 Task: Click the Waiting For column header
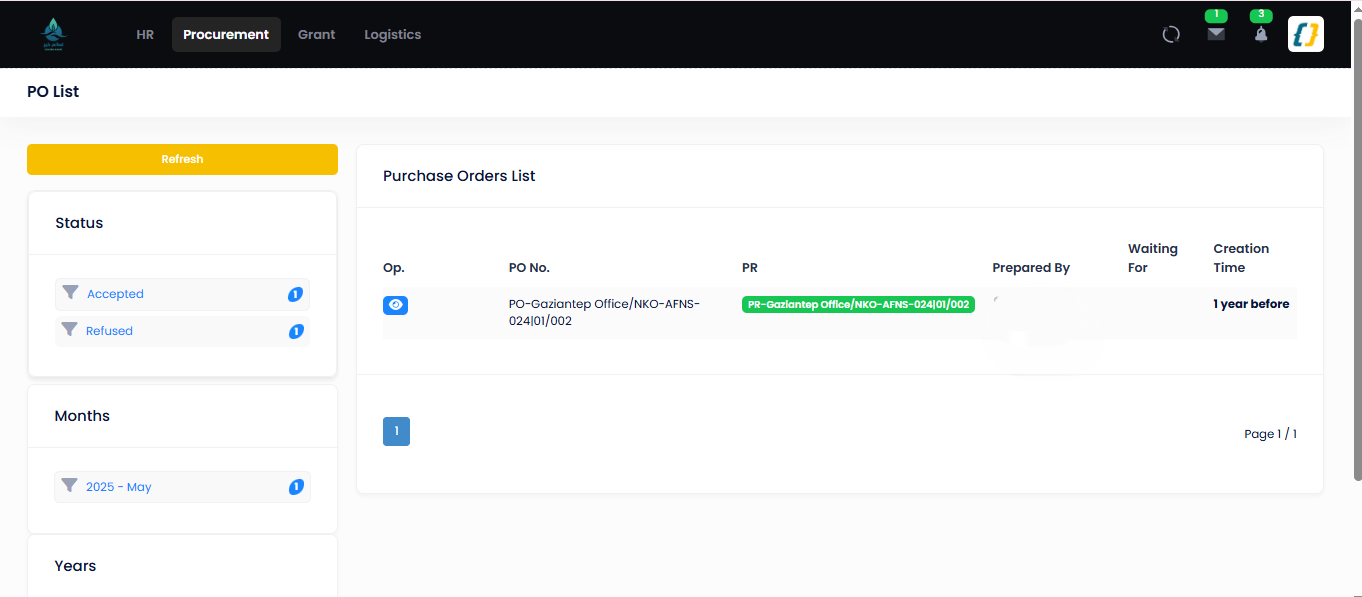(1153, 258)
